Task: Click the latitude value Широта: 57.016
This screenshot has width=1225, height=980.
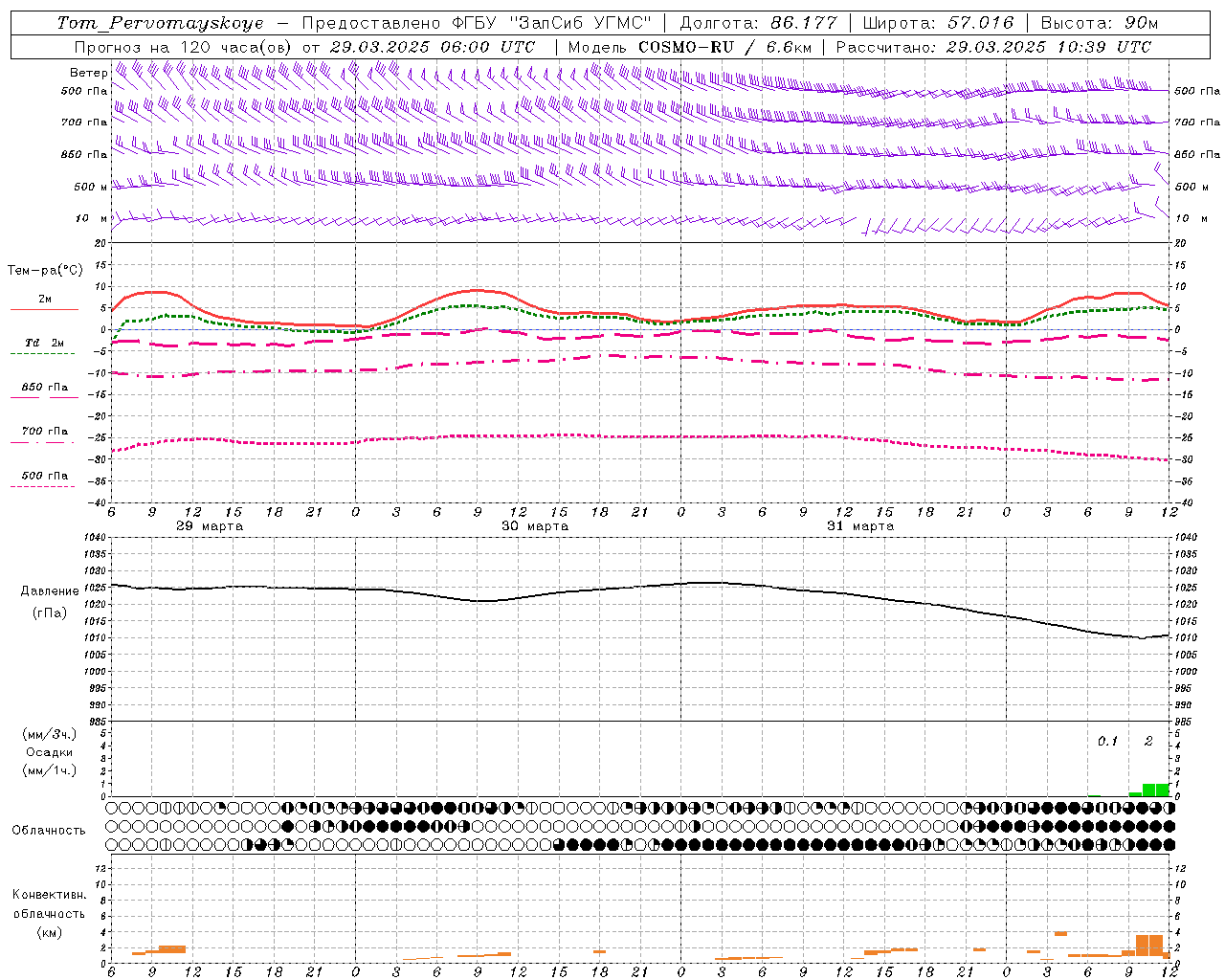Action: tap(938, 23)
